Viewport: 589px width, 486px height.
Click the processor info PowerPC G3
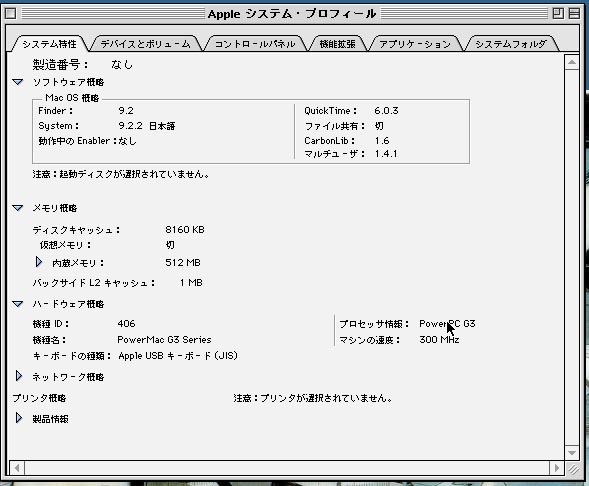pos(447,324)
